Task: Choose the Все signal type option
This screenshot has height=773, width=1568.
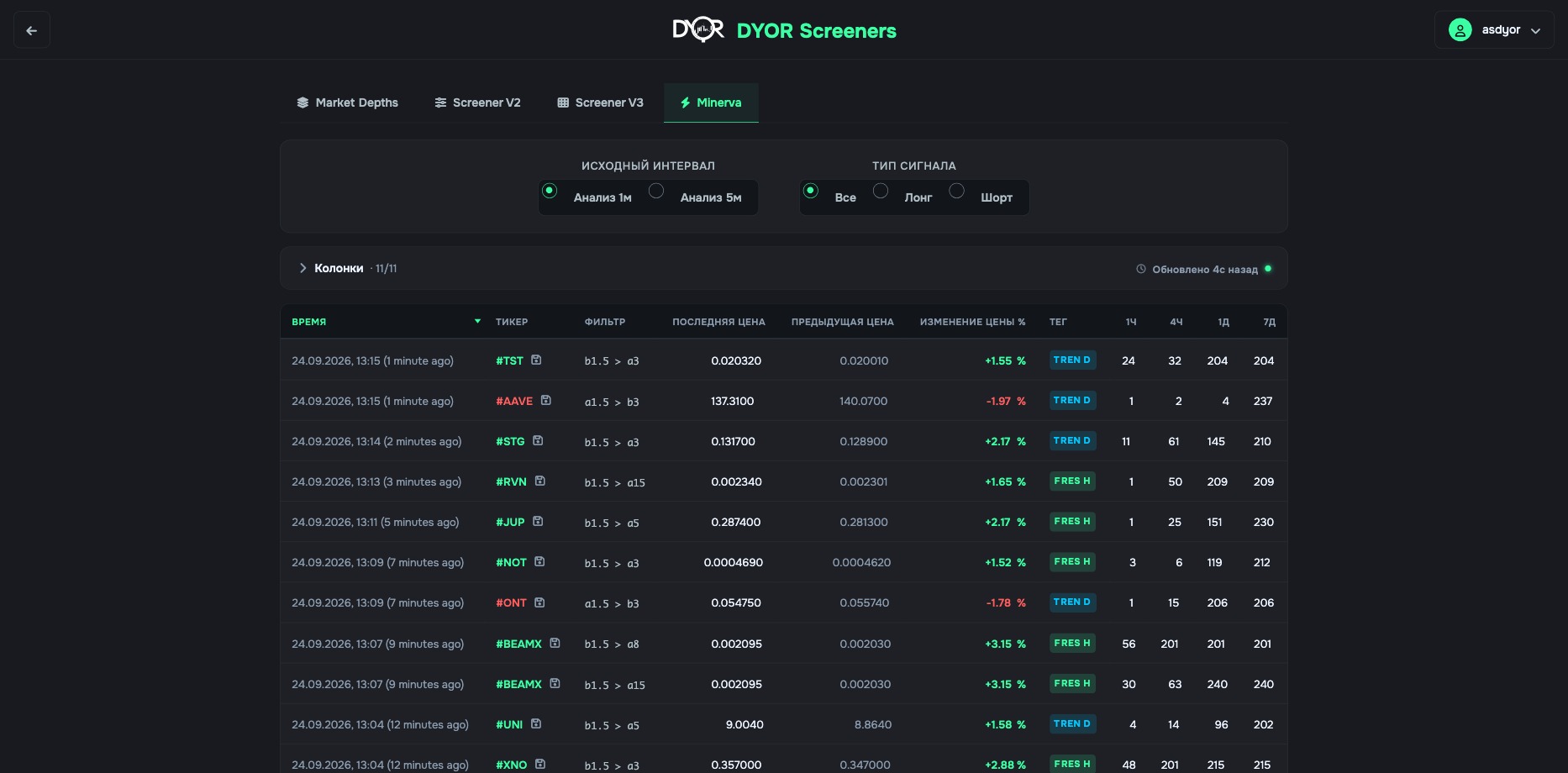Action: (x=811, y=191)
